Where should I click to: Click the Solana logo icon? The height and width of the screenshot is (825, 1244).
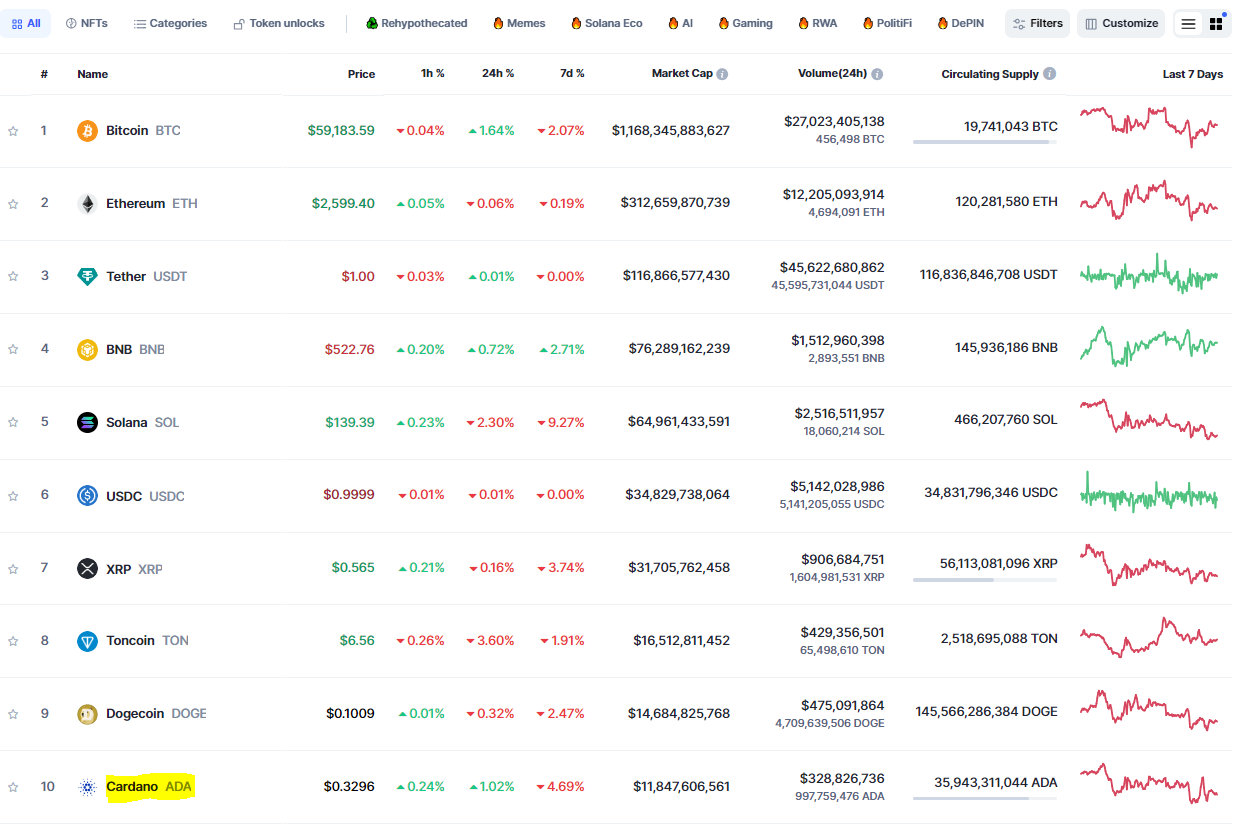pos(88,423)
